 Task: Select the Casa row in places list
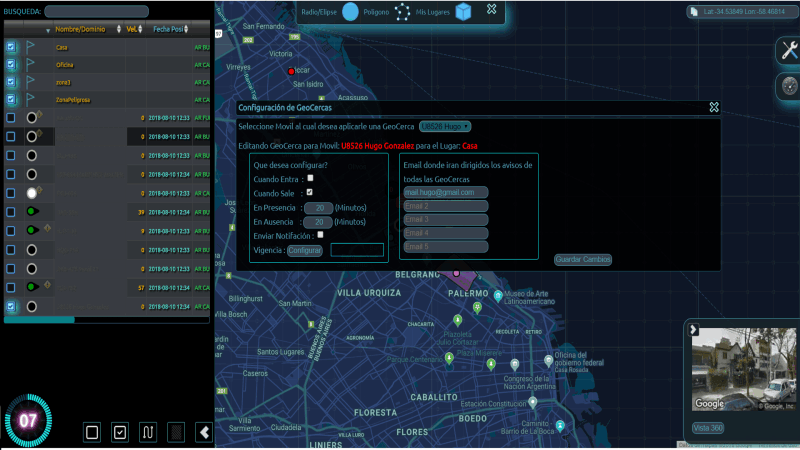coord(62,47)
